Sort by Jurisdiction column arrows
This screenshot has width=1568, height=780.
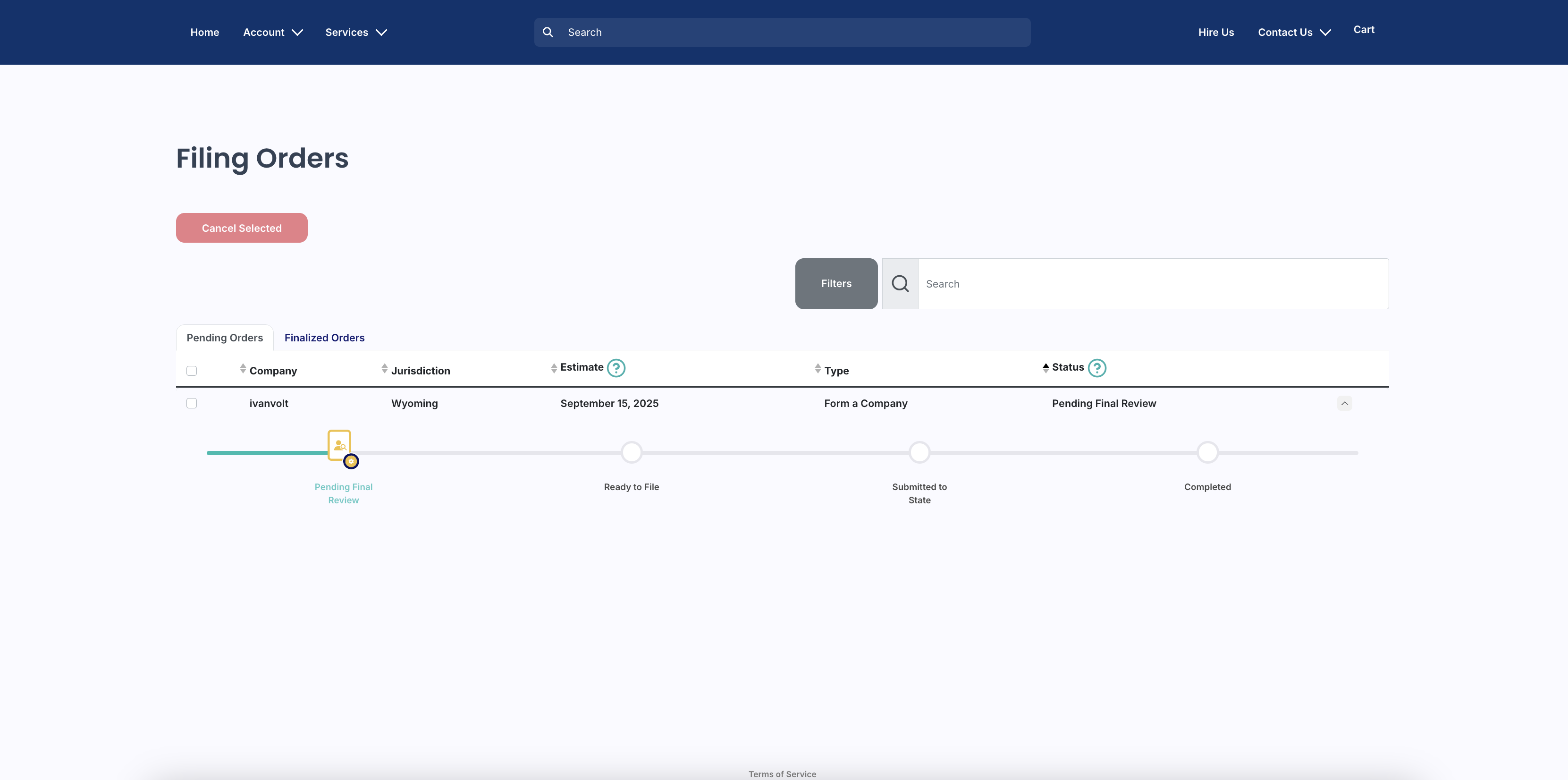click(384, 369)
